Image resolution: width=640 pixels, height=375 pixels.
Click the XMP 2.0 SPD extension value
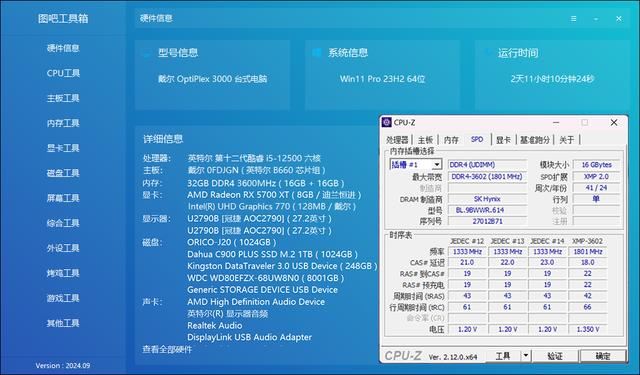tap(596, 177)
